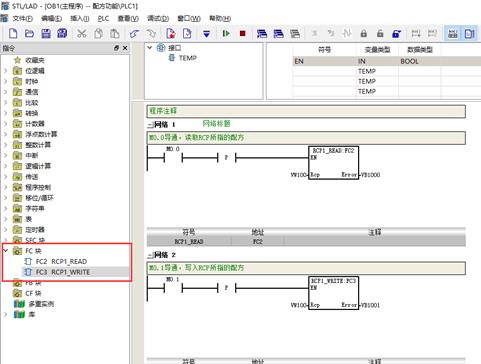
Task: Open the 调试(D) menu
Action: coord(158,18)
